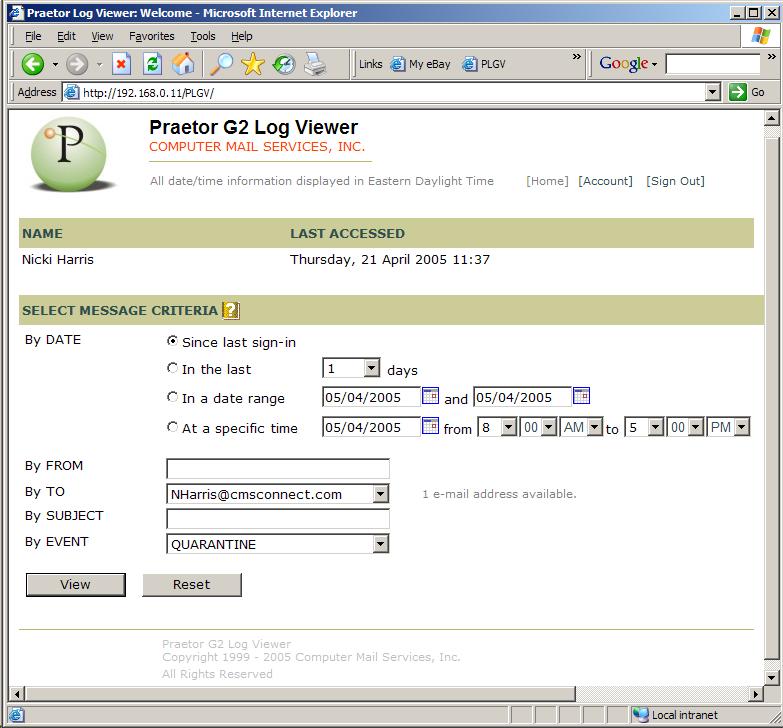Click the Stop loading icon
Image resolution: width=783 pixels, height=728 pixels.
click(121, 64)
